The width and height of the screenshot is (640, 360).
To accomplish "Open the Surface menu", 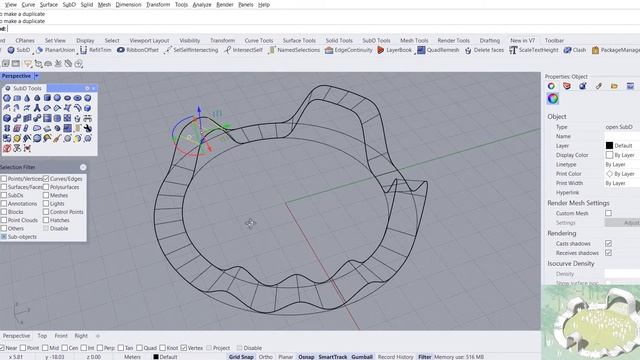I will (x=49, y=4).
